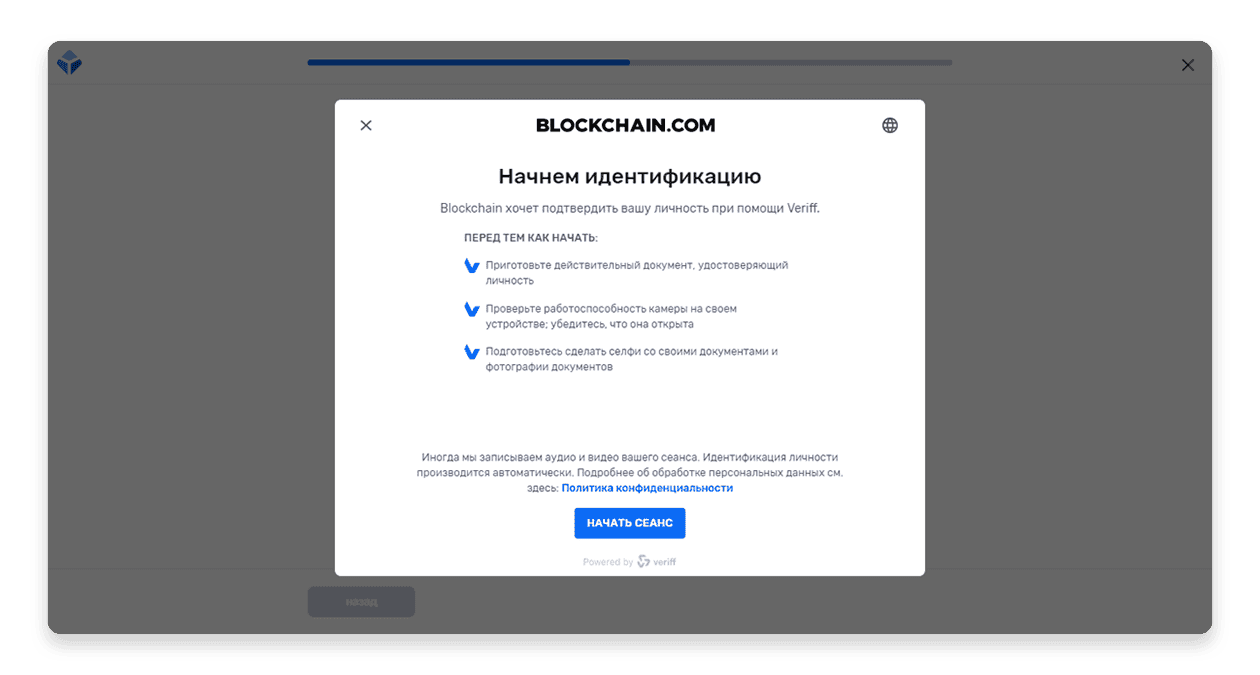Click the checkmark beside the valid document tip
Screen dimensions: 1260x675
472,266
